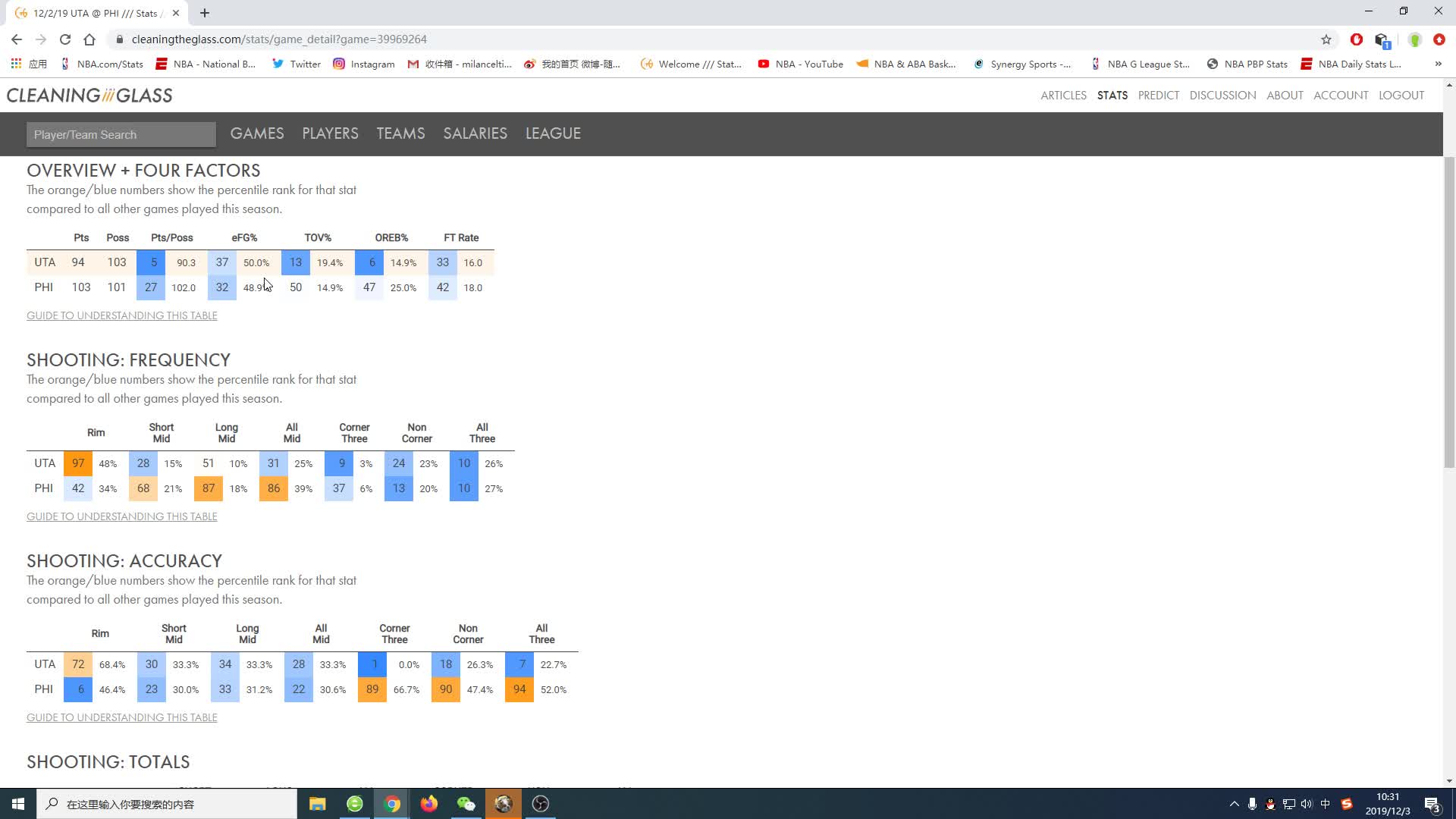Open the GAMES menu
Screen dimensions: 1456x819
tap(257, 133)
